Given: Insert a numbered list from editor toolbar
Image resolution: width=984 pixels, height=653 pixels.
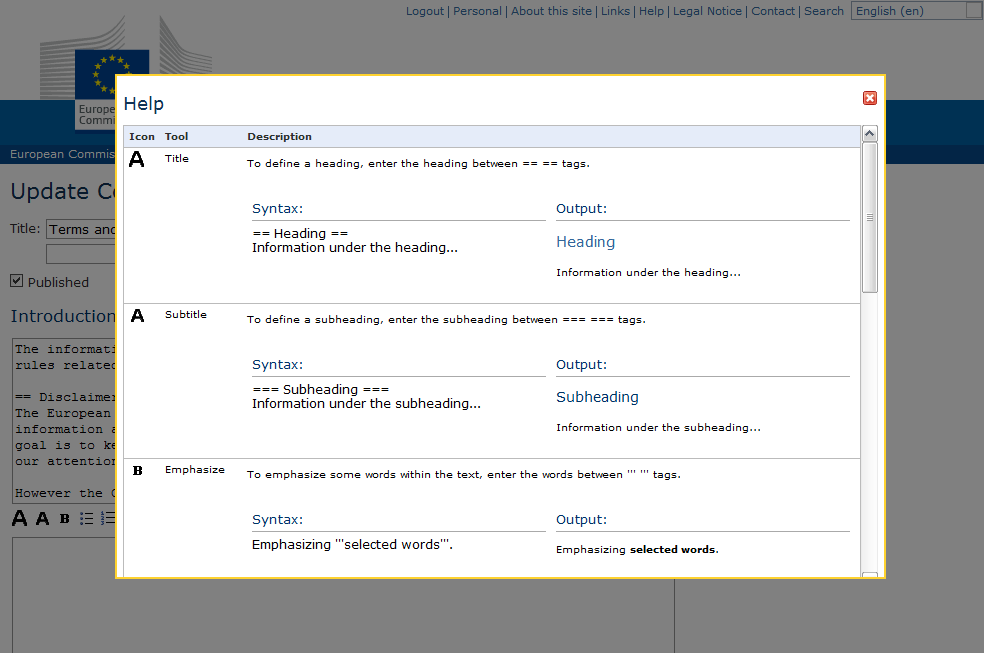Looking at the screenshot, I should click(108, 518).
